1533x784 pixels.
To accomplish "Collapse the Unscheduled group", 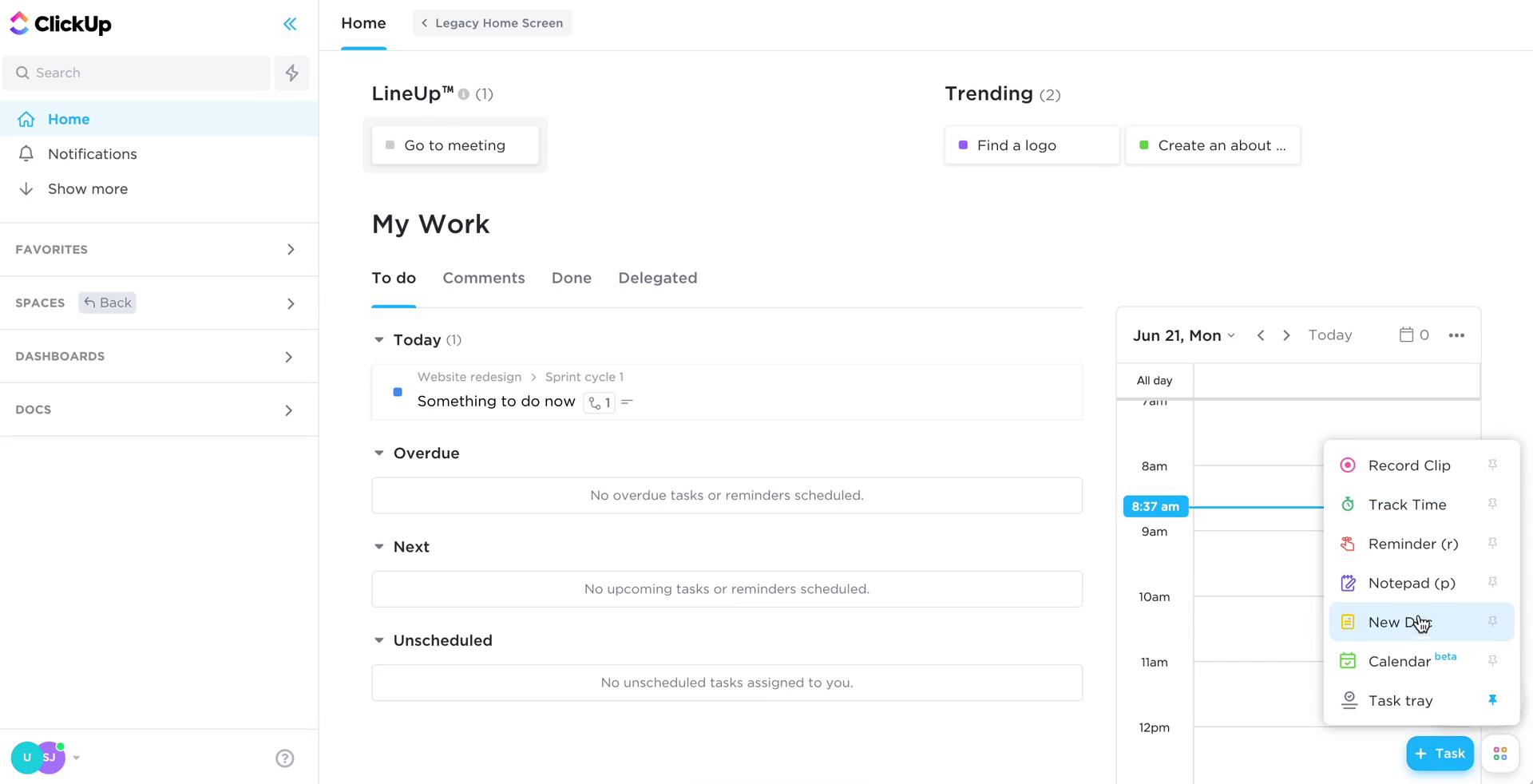I will click(x=378, y=640).
